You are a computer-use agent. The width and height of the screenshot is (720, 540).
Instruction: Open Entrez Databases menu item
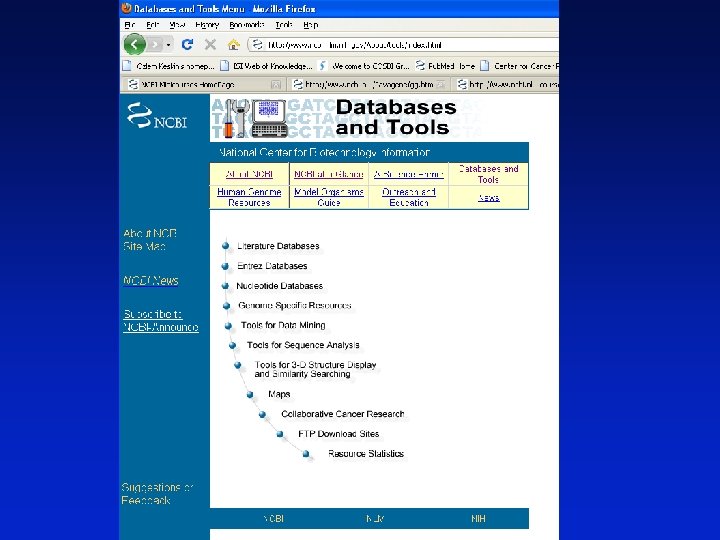(x=272, y=266)
